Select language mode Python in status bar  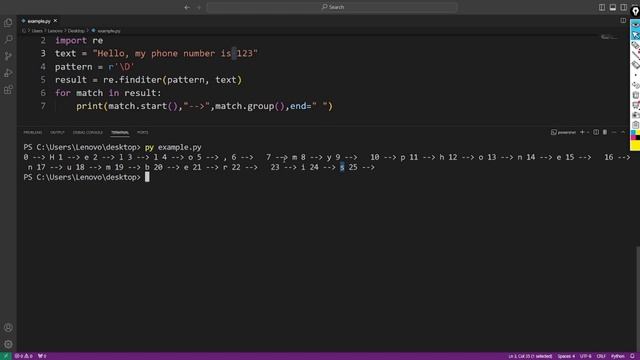[618, 356]
